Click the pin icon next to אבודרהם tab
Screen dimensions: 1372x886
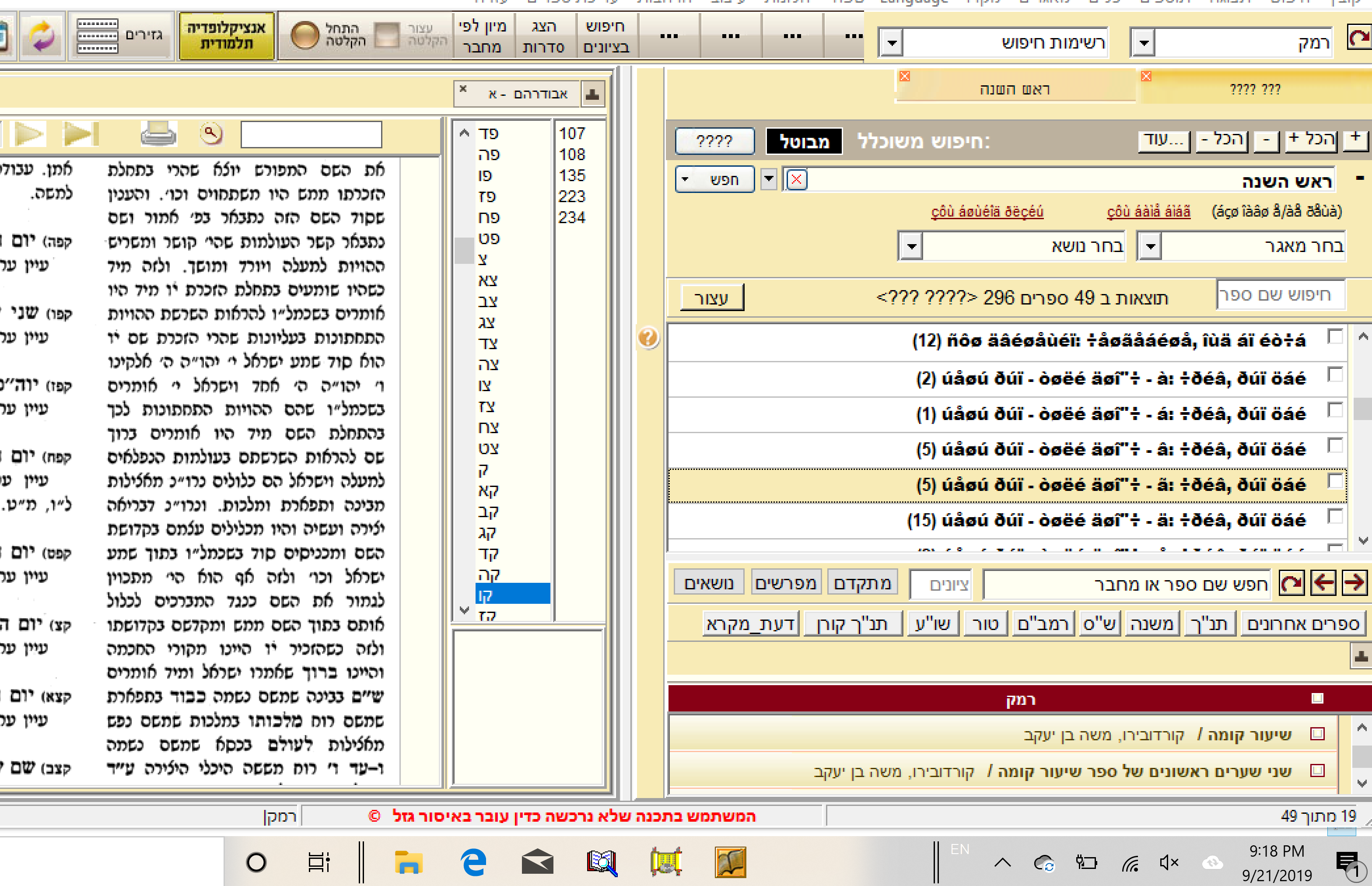coord(592,95)
